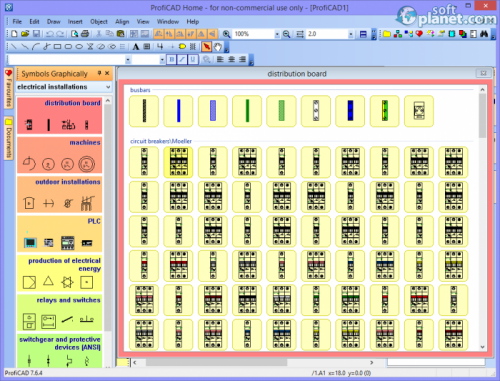Viewport: 500px width, 381px height.
Task: Select the ellipse drawing tool
Action: click(x=79, y=47)
